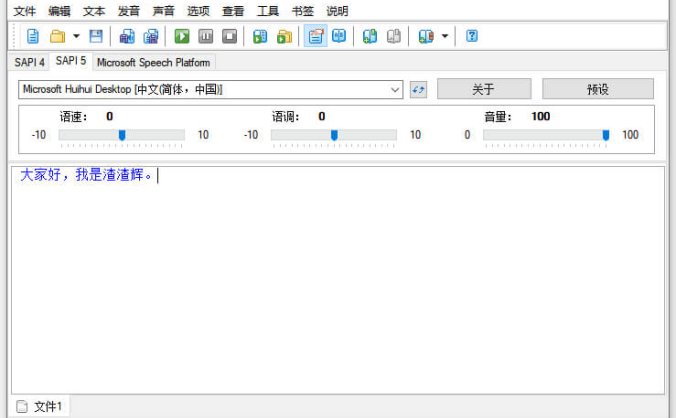
Task: Click the green book with plus icon
Action: (x=369, y=36)
